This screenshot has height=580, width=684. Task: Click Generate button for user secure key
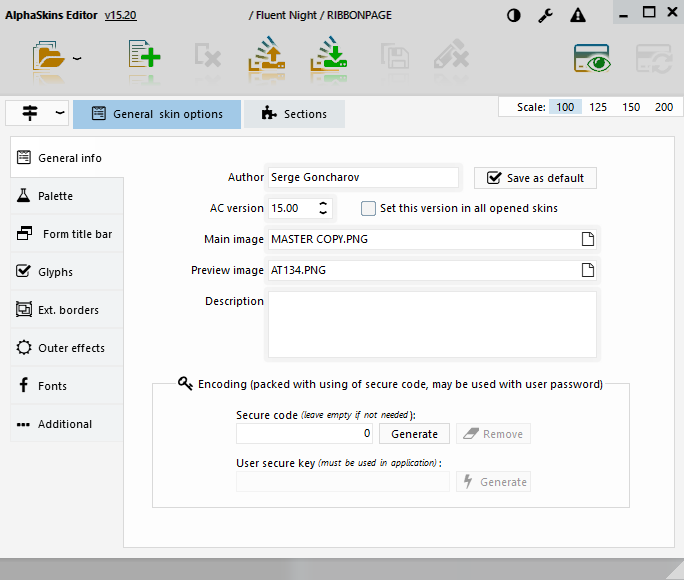[x=493, y=482]
